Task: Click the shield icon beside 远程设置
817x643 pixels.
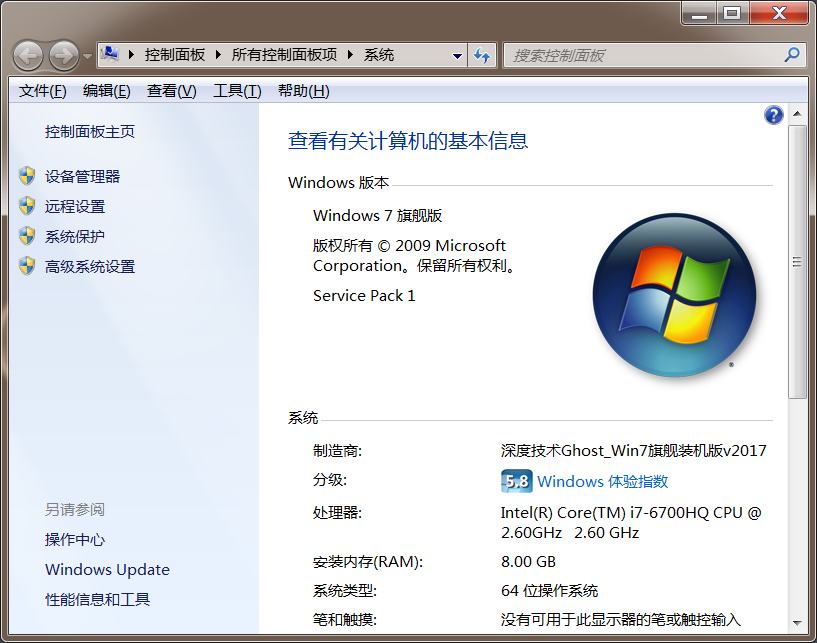Action: tap(27, 206)
